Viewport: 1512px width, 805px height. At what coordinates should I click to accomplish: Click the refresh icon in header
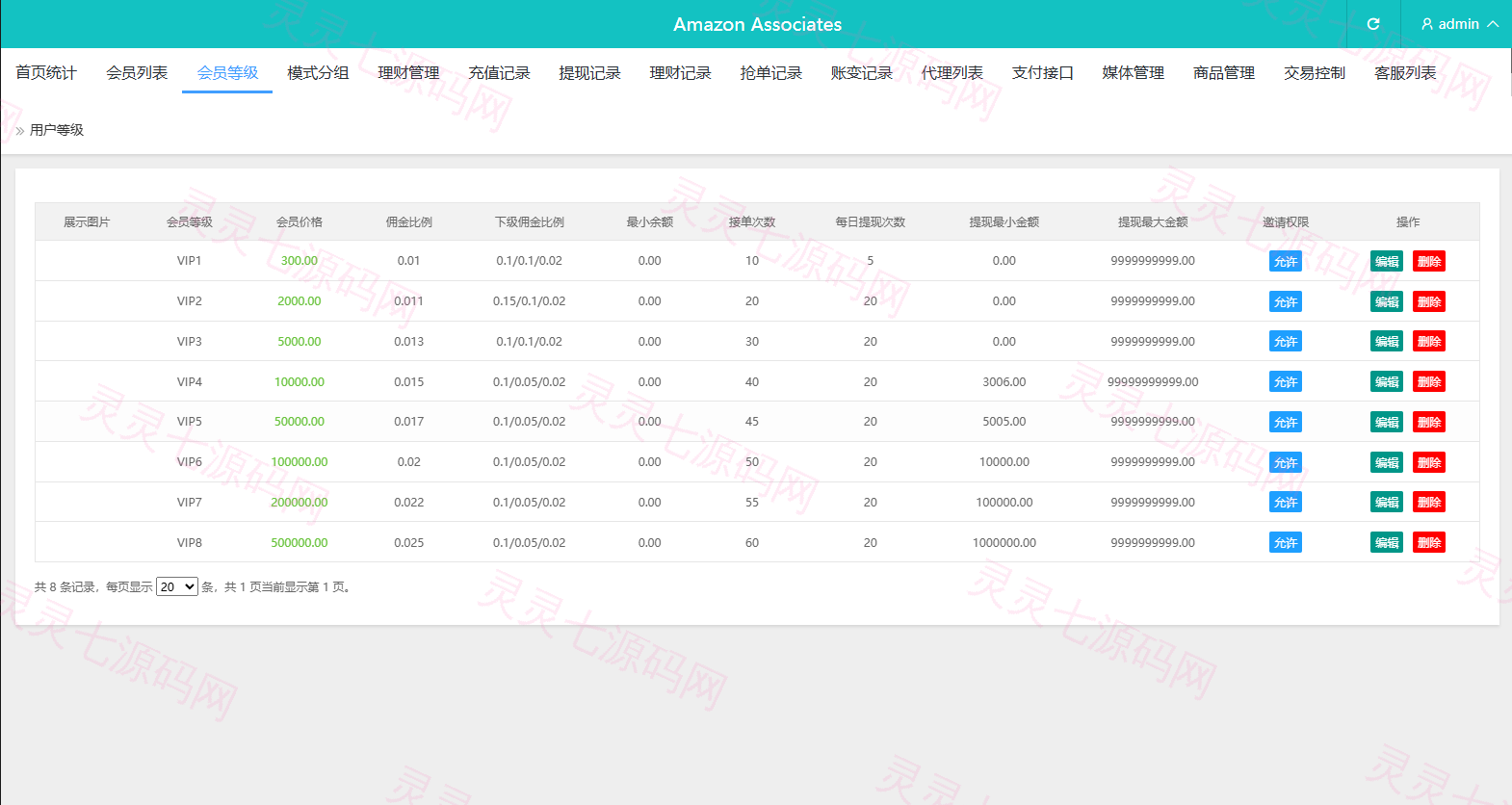1373,24
